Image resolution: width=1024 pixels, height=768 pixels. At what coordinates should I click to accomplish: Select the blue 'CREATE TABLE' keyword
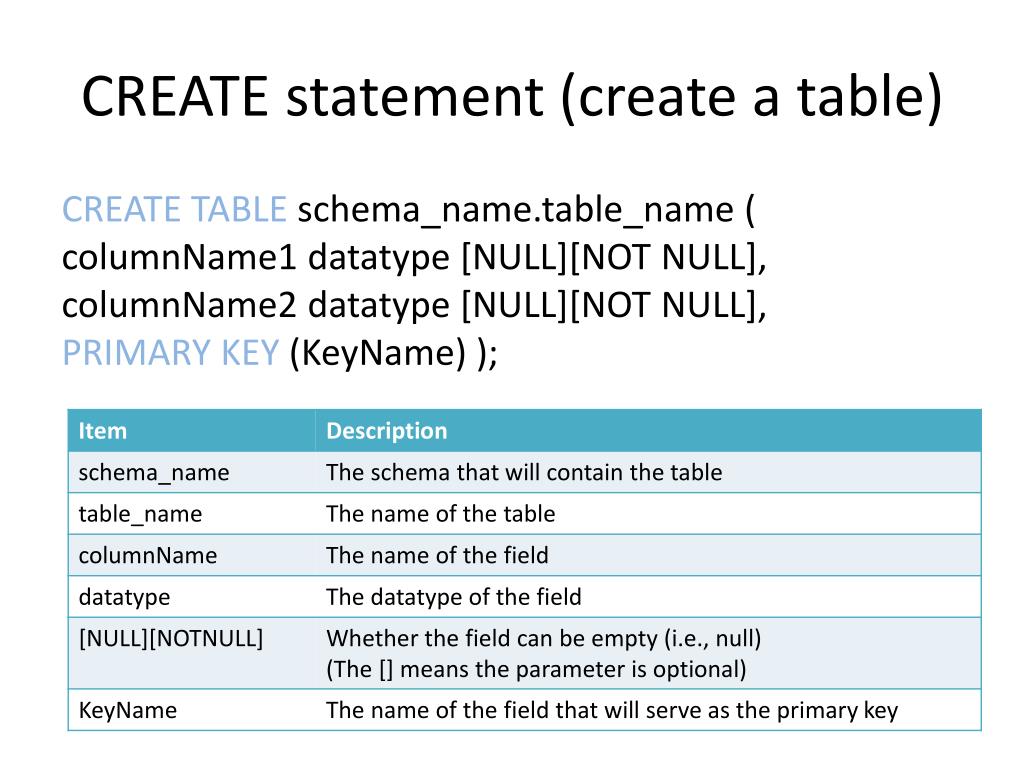tap(174, 210)
